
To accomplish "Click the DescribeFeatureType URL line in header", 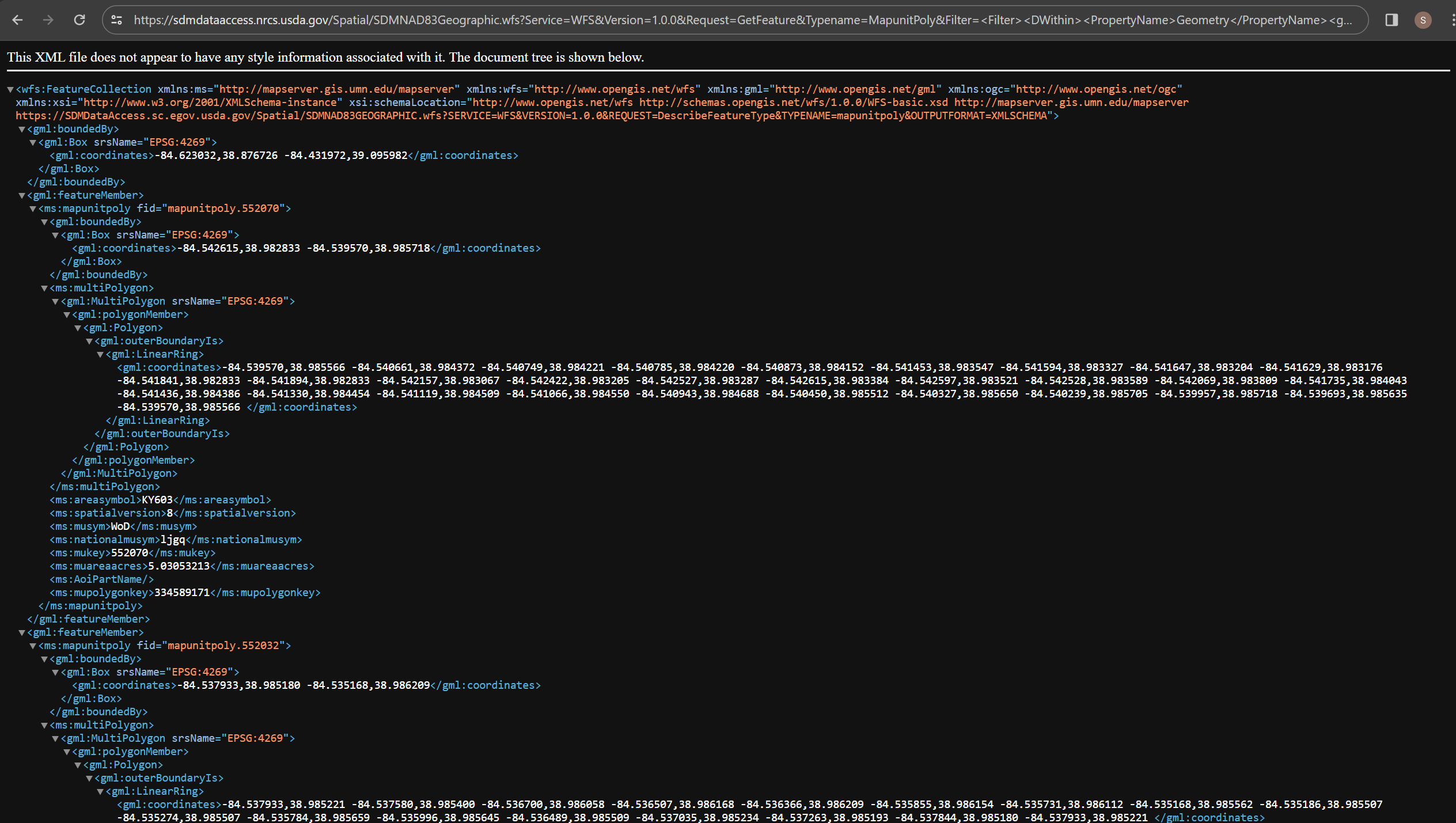I will pos(537,116).
